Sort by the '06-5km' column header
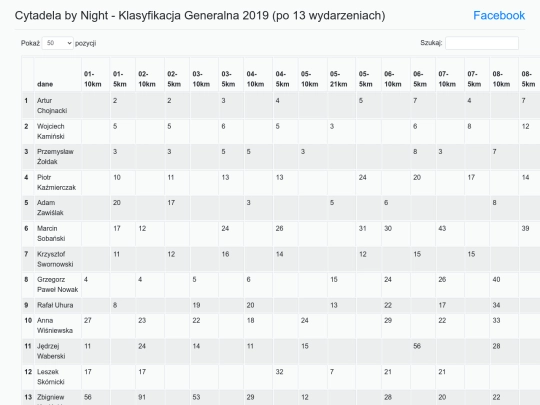 [x=423, y=74]
